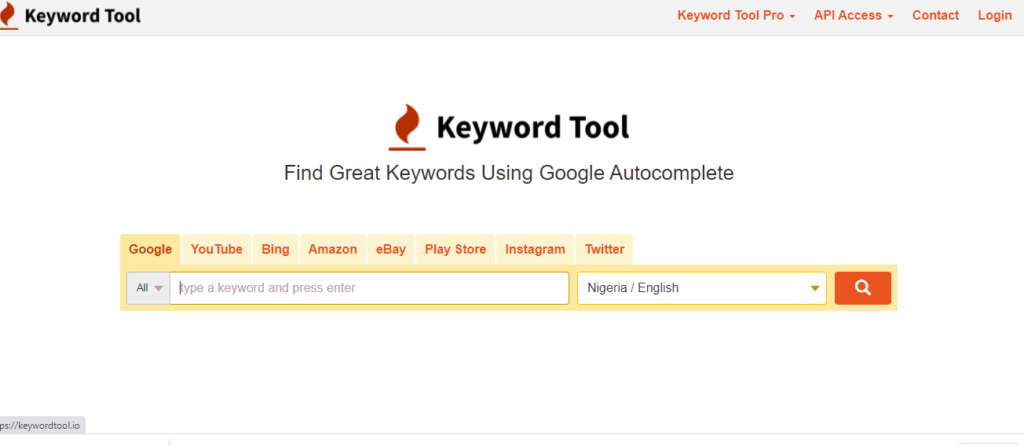
Task: Select the eBay tab
Action: coord(391,249)
